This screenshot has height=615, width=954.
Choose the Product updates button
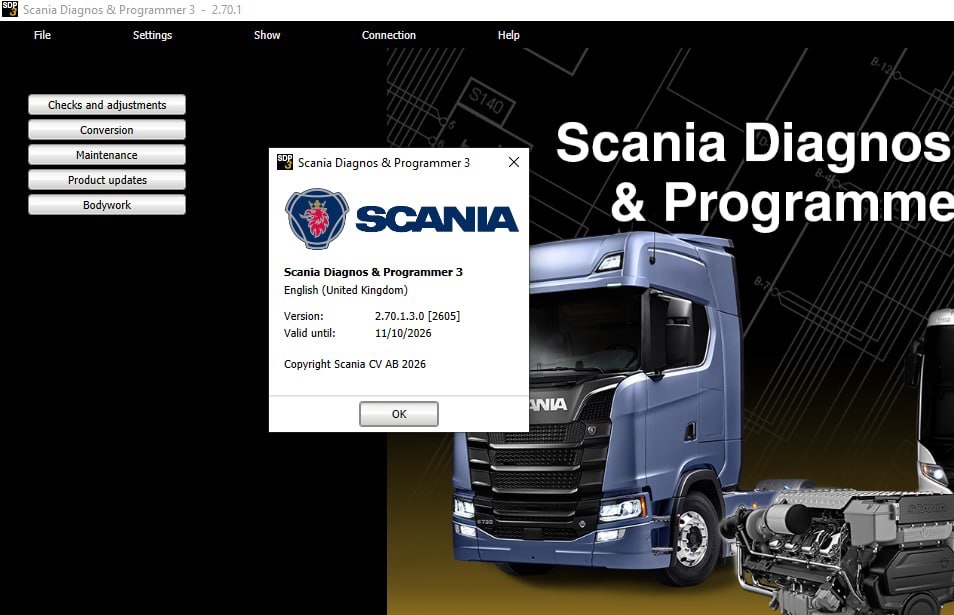107,179
